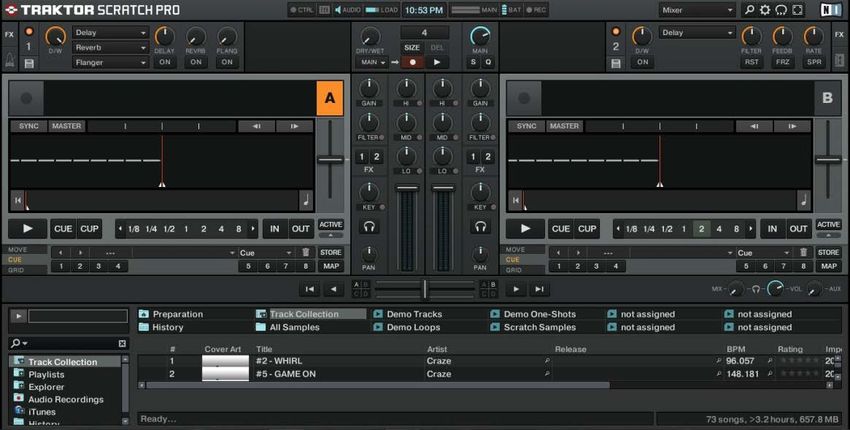Viewport: 850px width, 430px height.
Task: Toggle the loop ACTIVE button on deck A
Action: 331,224
